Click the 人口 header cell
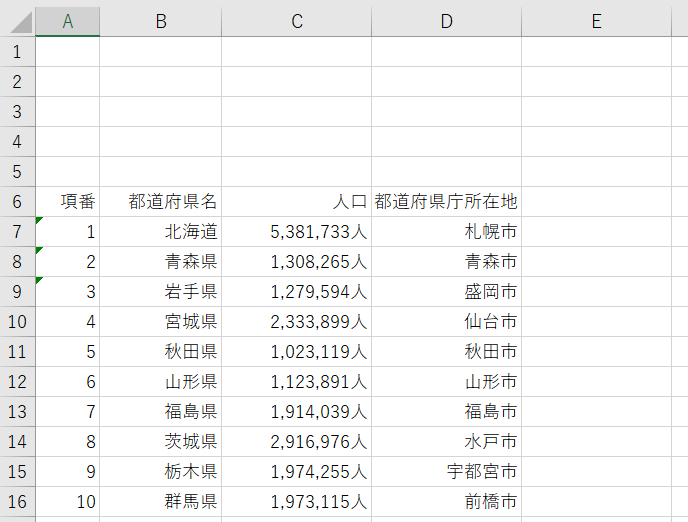 [297, 201]
